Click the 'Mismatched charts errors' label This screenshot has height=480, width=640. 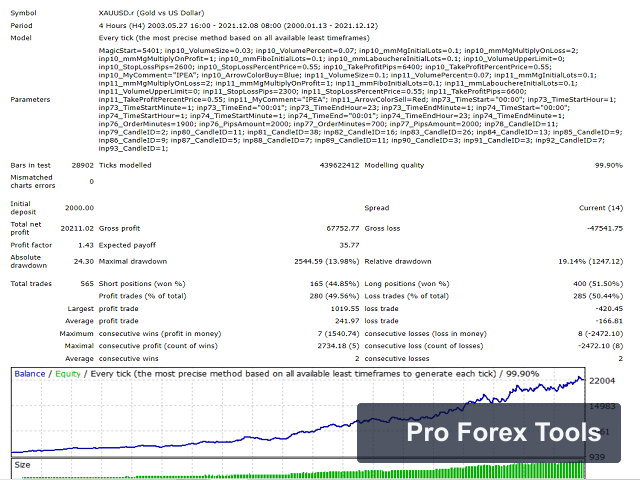33,182
